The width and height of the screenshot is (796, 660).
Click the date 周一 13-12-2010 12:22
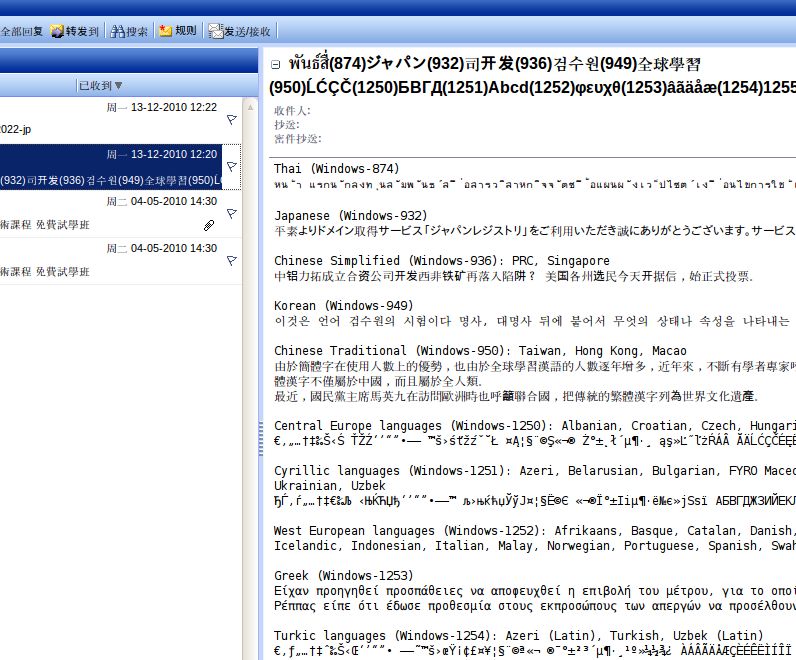161,107
